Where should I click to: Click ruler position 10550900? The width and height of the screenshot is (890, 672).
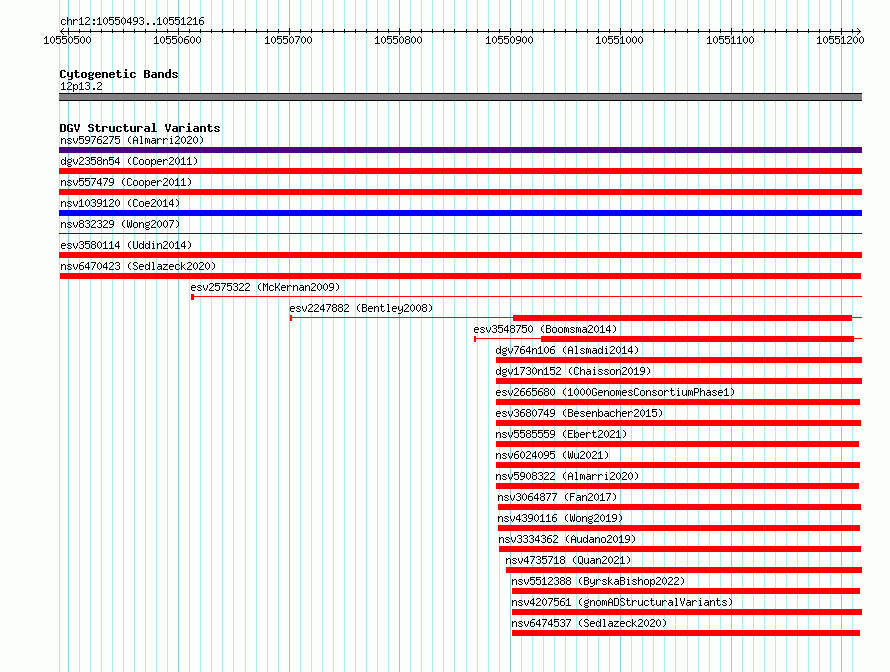(509, 40)
